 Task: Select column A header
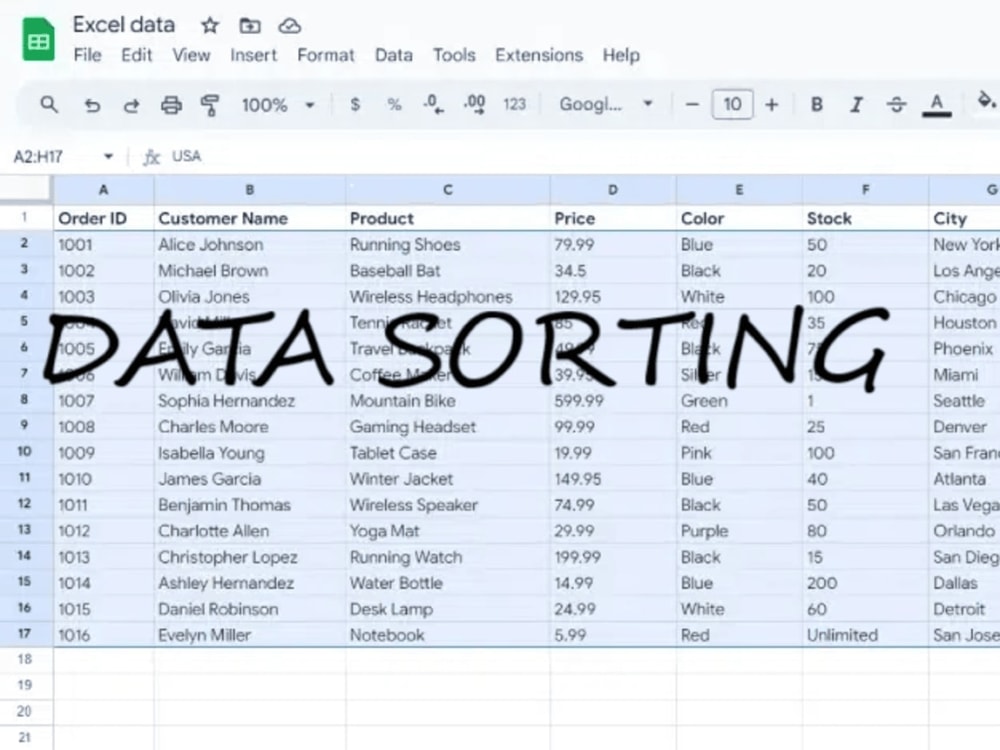pyautogui.click(x=103, y=189)
